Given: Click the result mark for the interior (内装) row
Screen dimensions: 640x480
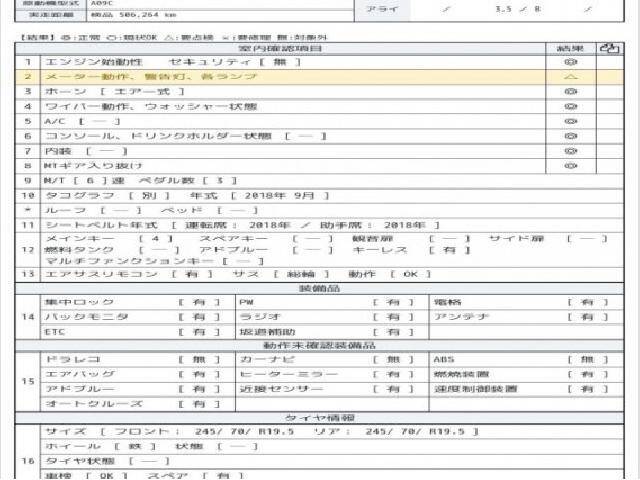Looking at the screenshot, I should click(x=570, y=151).
